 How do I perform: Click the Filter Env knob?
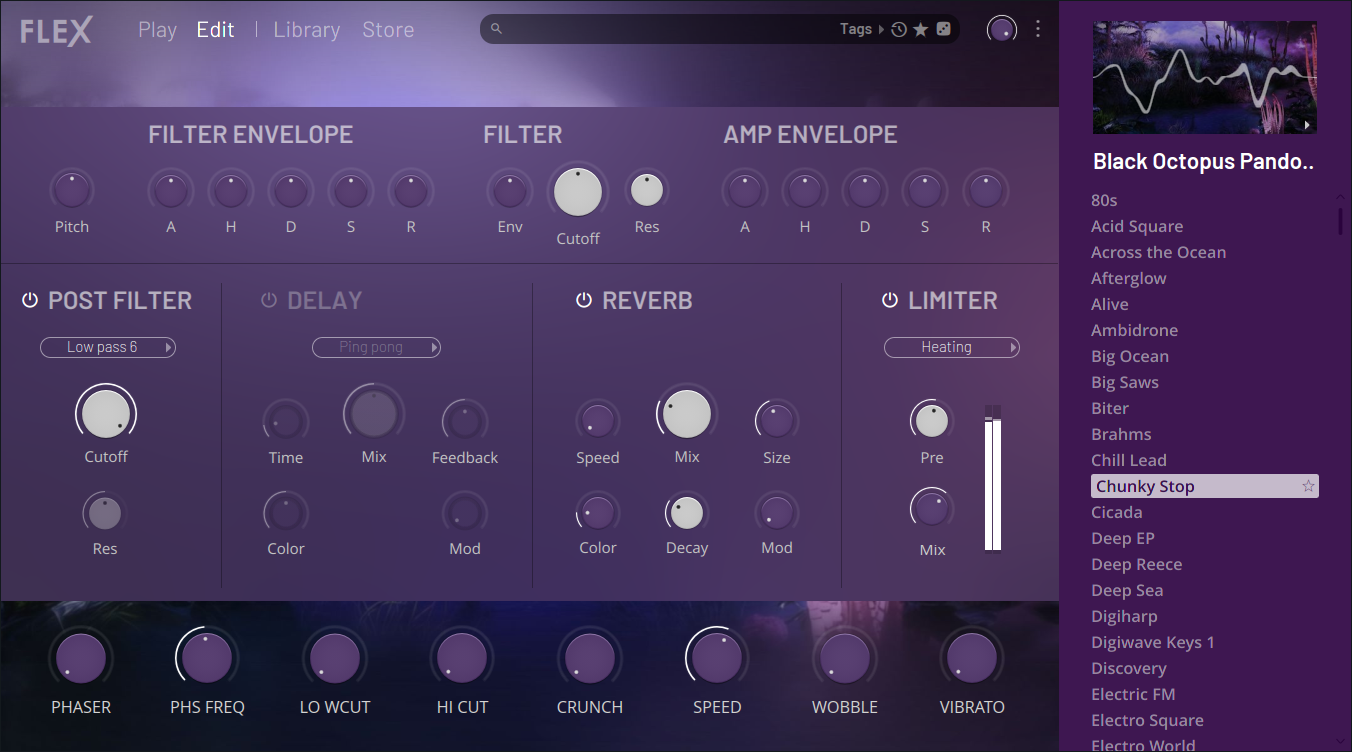coord(510,190)
